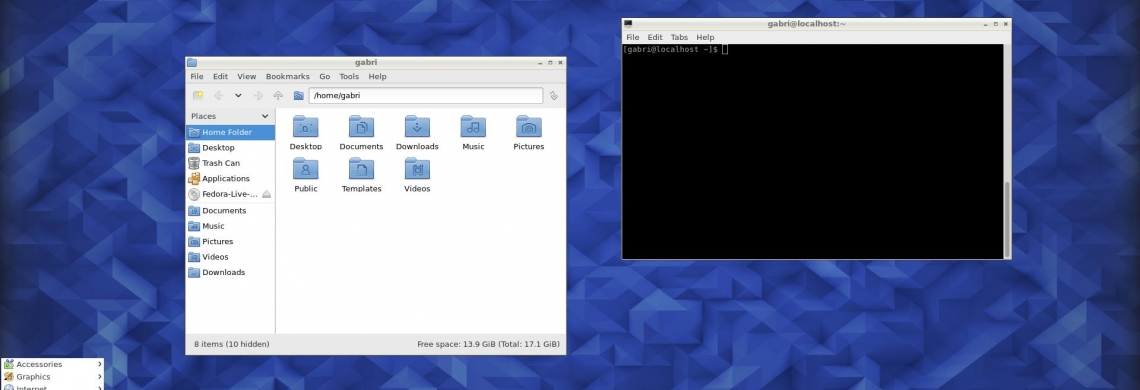Viewport: 1140px width, 390px height.
Task: Expand the Accessories submenu arrow
Action: point(99,364)
